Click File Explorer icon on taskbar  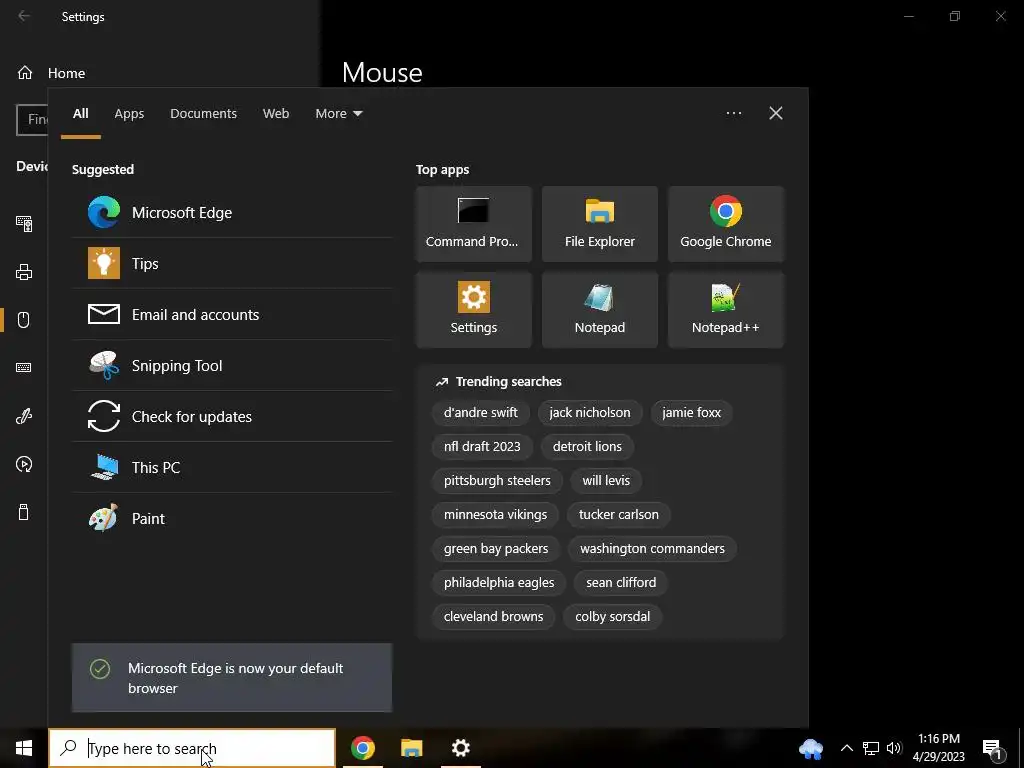pyautogui.click(x=411, y=748)
